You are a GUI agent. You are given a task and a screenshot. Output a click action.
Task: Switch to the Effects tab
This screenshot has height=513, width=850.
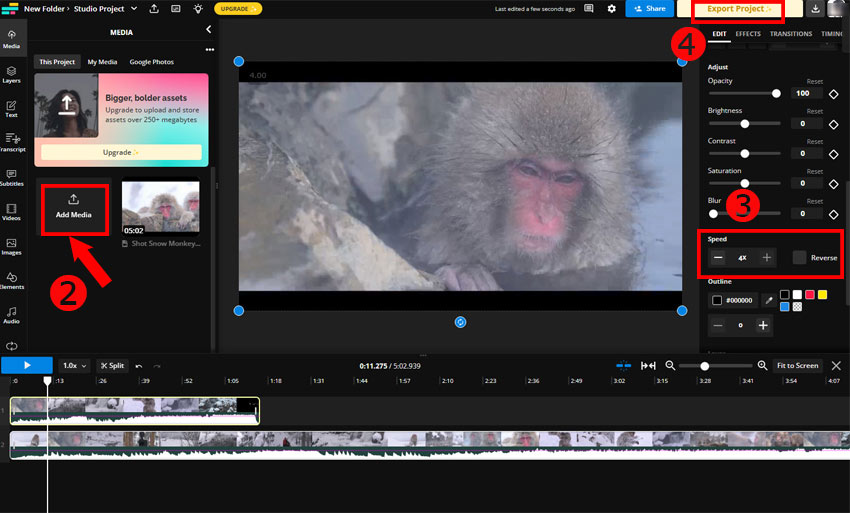pos(748,34)
